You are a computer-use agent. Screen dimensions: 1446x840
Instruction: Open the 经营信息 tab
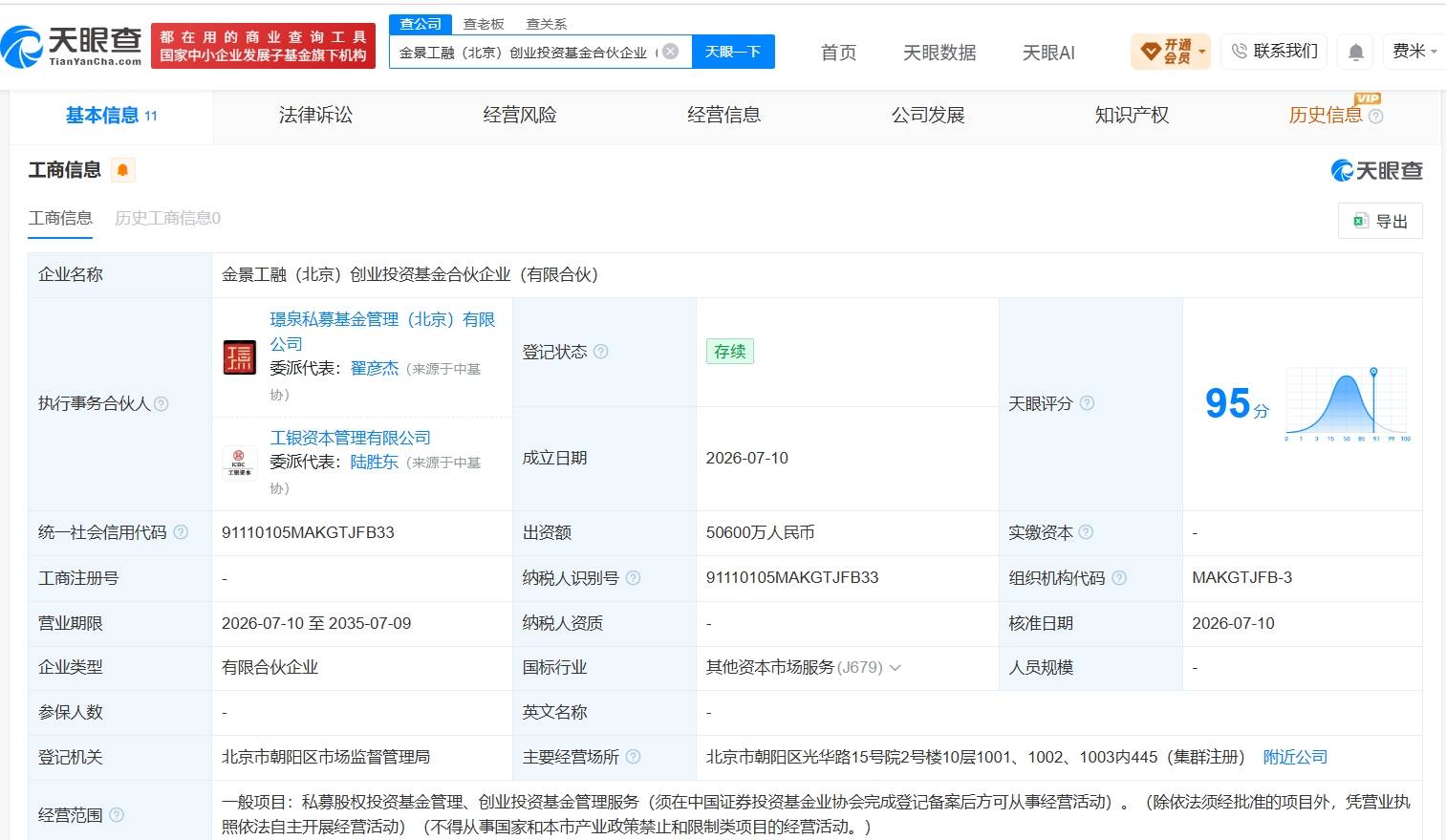click(x=724, y=116)
